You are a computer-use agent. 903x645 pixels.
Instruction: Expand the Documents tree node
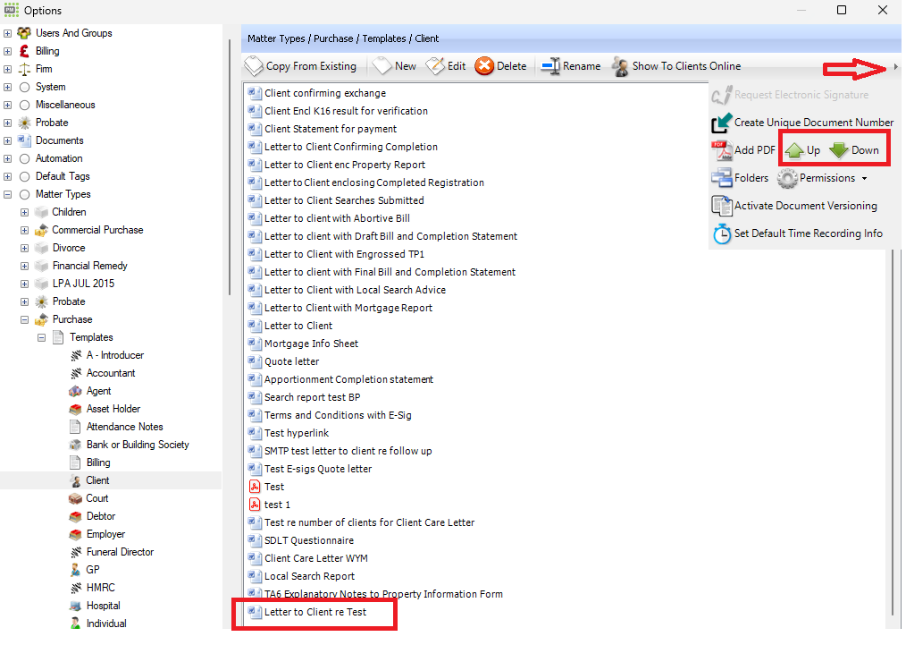(7, 141)
